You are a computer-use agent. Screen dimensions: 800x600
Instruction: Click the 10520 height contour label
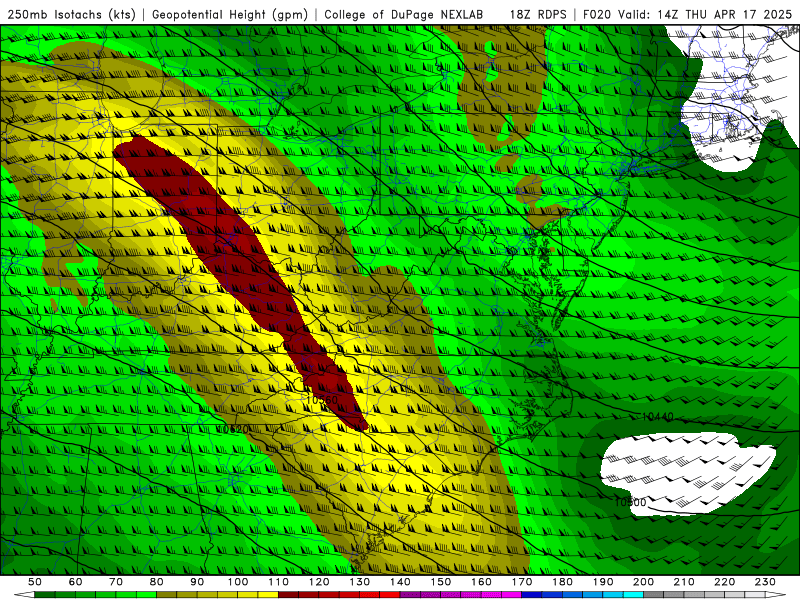232,429
